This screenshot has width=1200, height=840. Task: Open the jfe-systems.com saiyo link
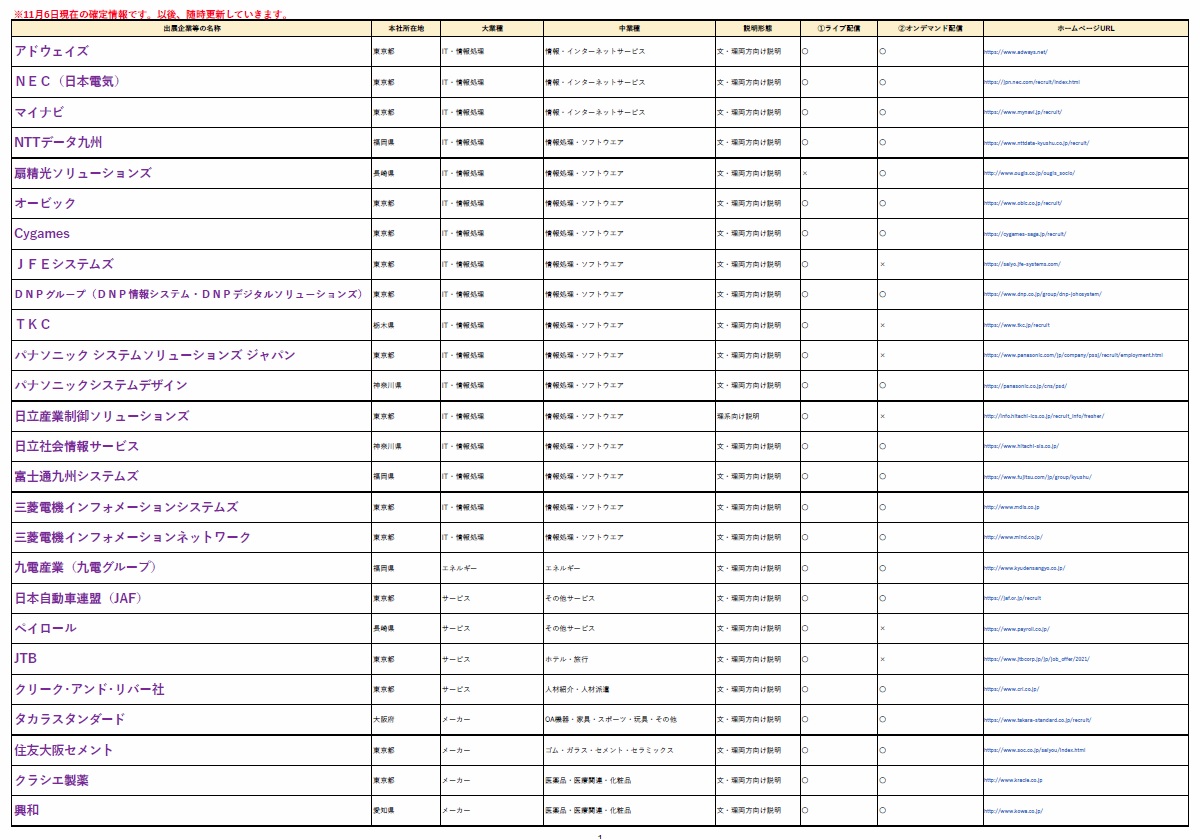(1022, 264)
